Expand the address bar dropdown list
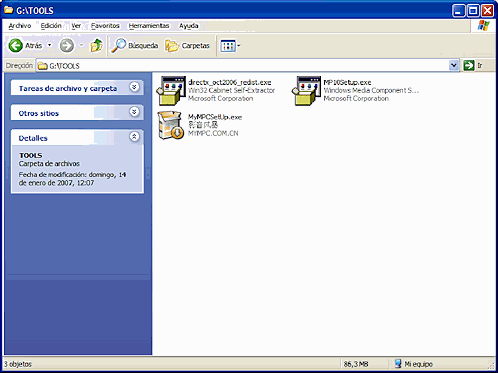The width and height of the screenshot is (498, 373). tap(453, 65)
